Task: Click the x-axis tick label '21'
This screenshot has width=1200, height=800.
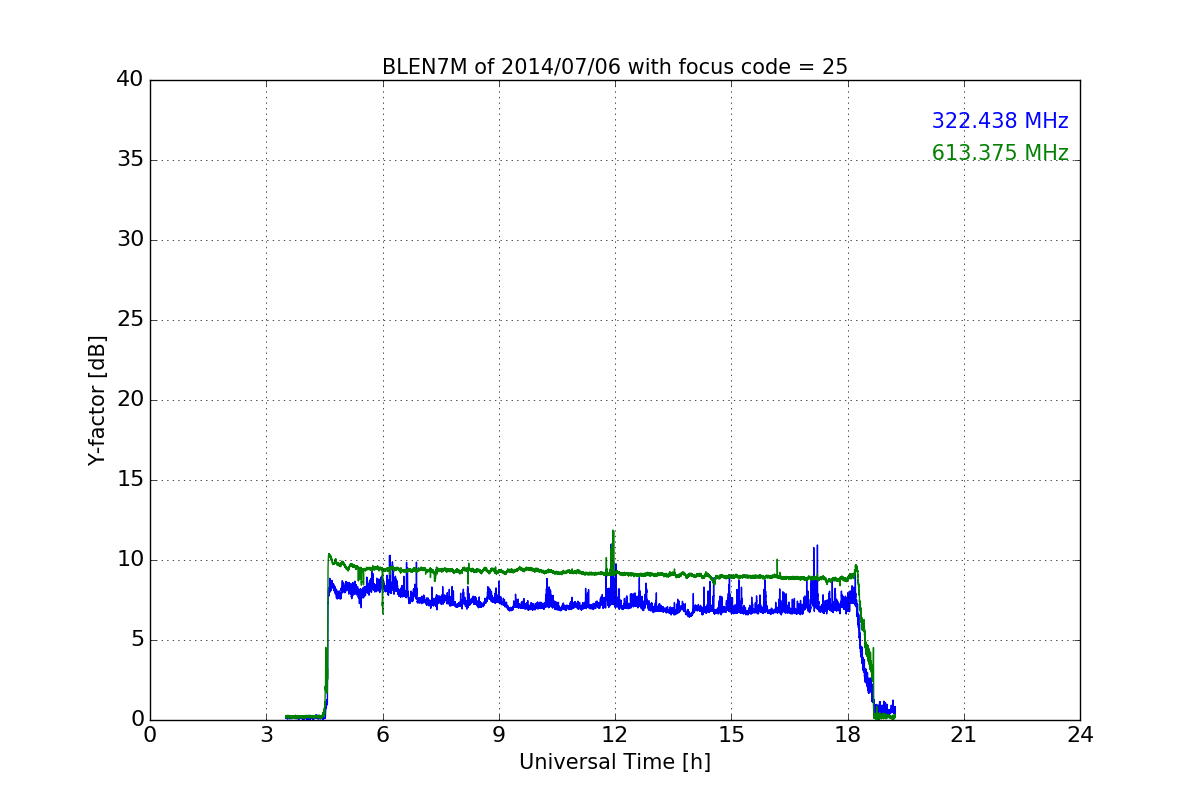Action: tap(964, 735)
